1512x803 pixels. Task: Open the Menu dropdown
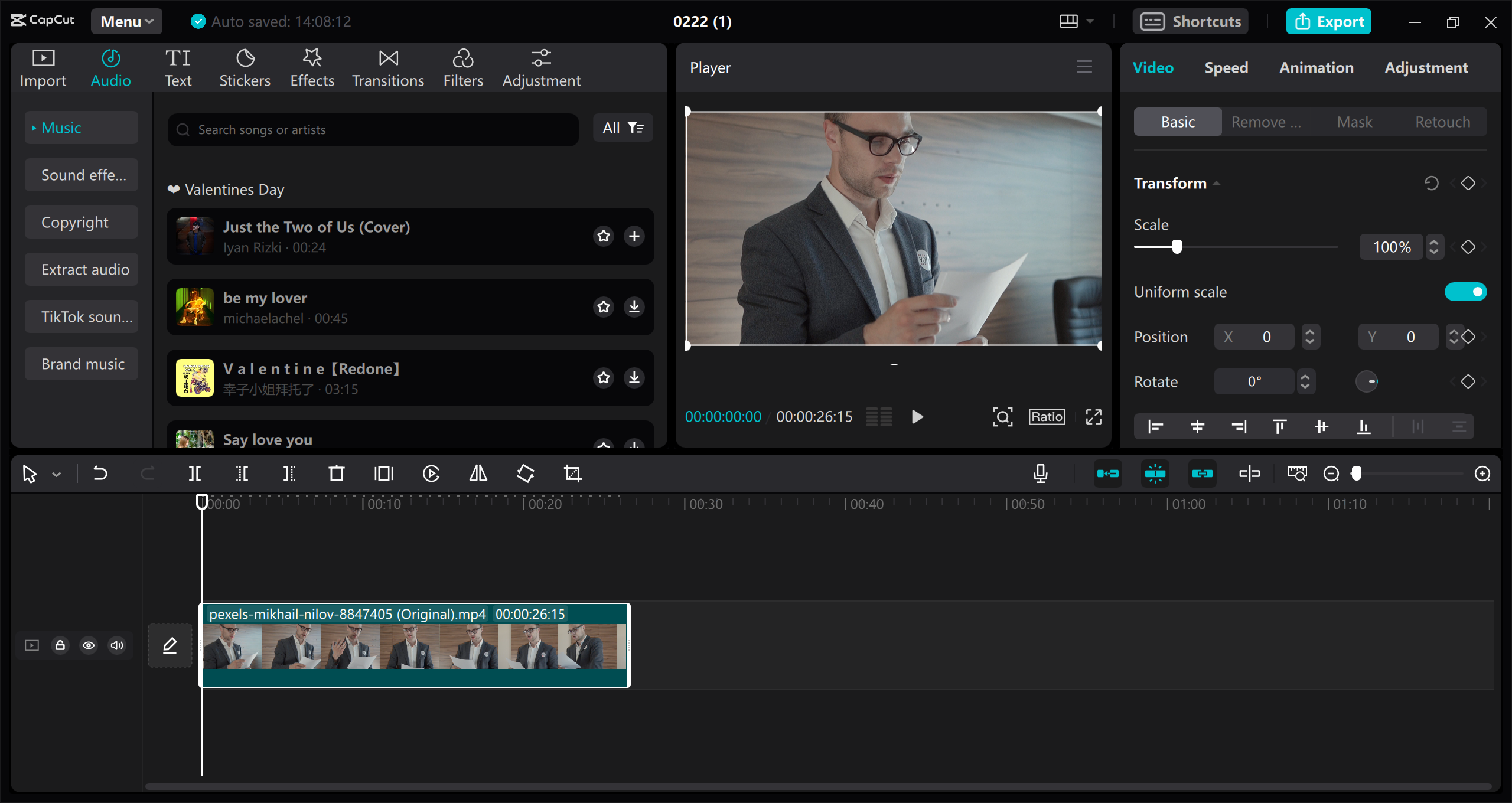[x=126, y=21]
